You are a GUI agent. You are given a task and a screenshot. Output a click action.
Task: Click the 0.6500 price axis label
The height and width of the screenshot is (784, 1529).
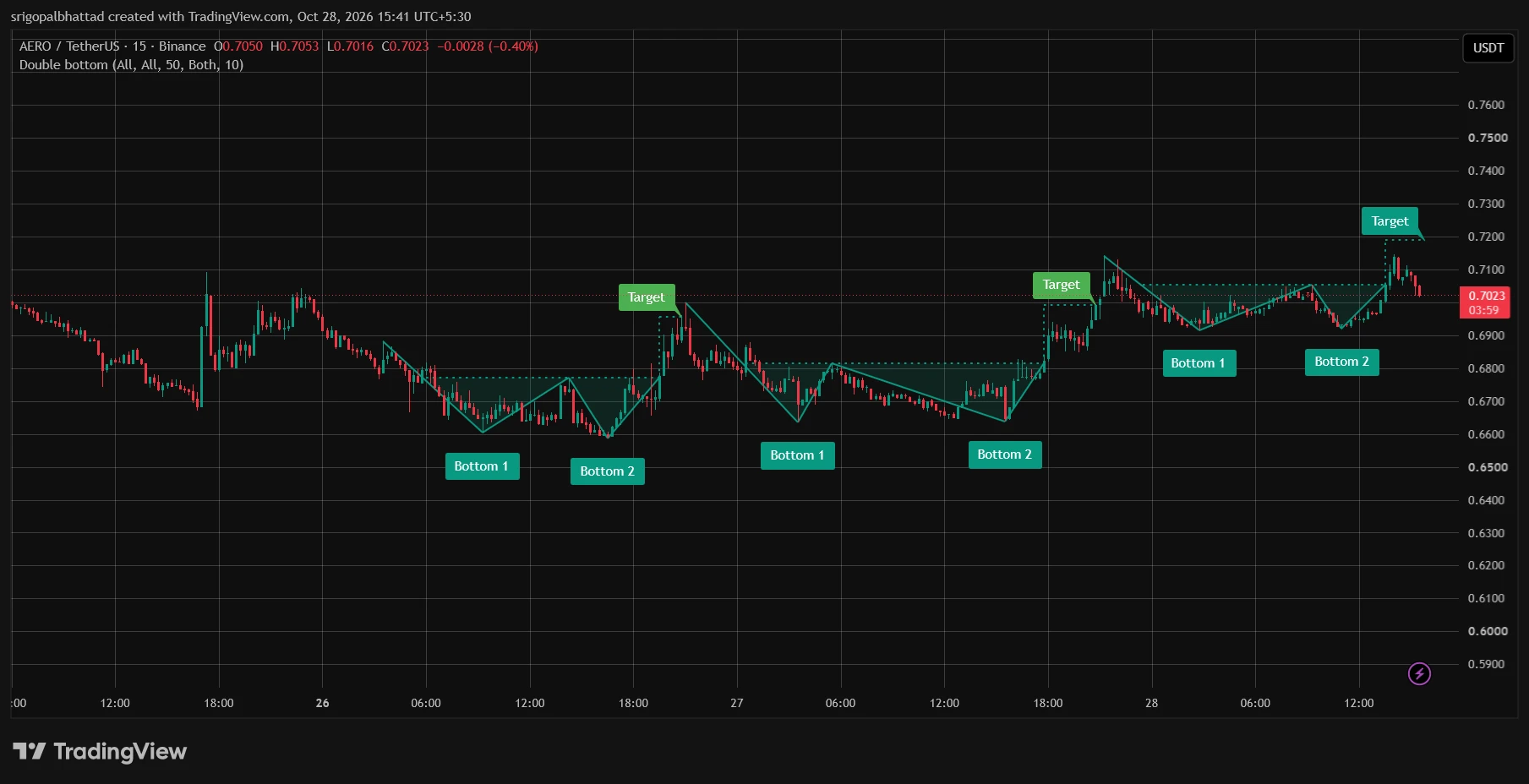click(1488, 467)
